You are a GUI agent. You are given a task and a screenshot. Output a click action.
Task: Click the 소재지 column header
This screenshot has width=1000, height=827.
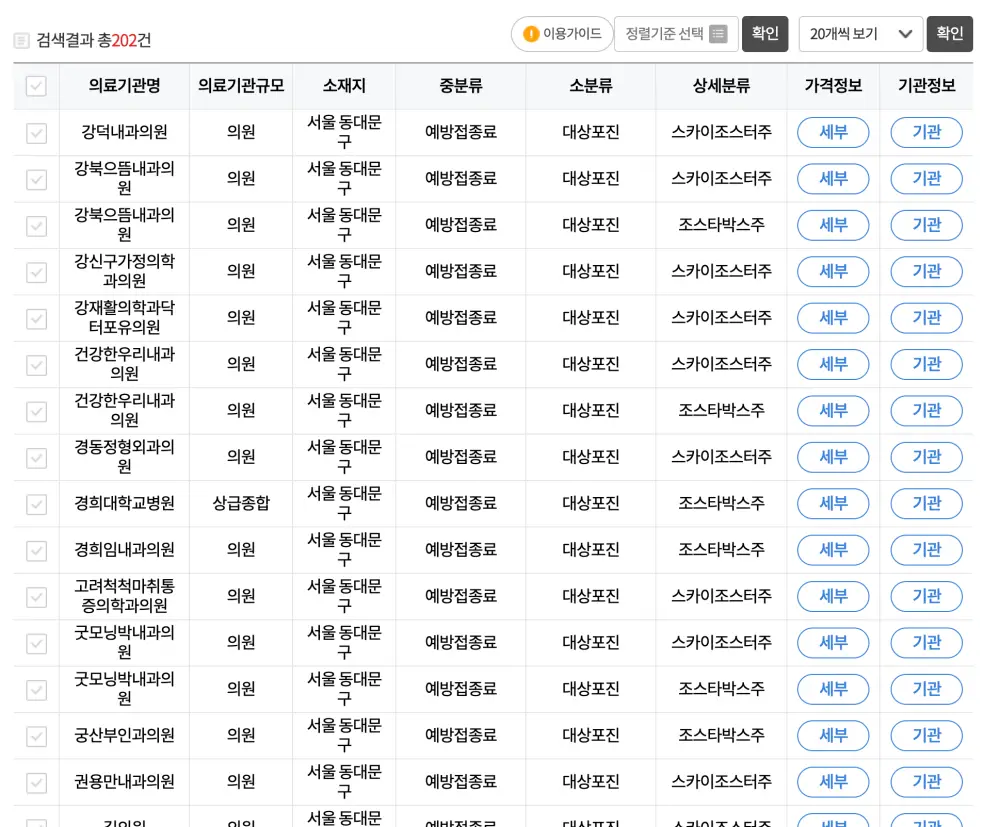[344, 85]
